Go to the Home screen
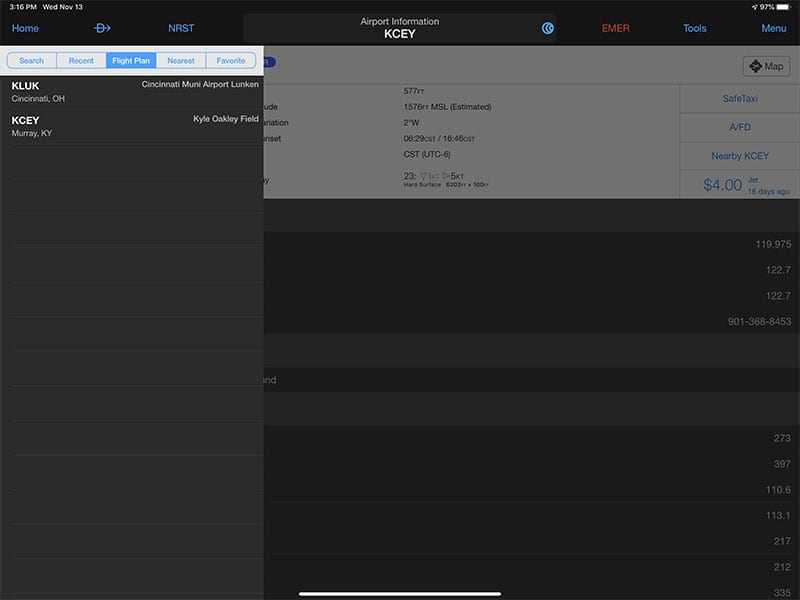Image resolution: width=800 pixels, height=600 pixels. pos(25,28)
